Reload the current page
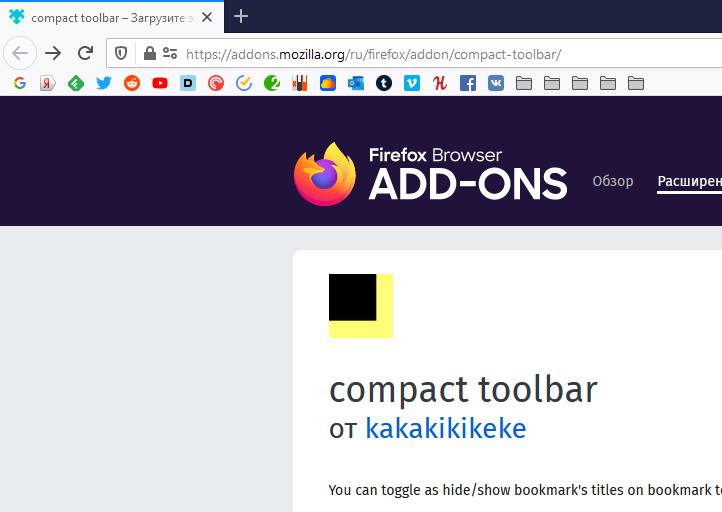Viewport: 722px width, 512px height. pos(86,53)
